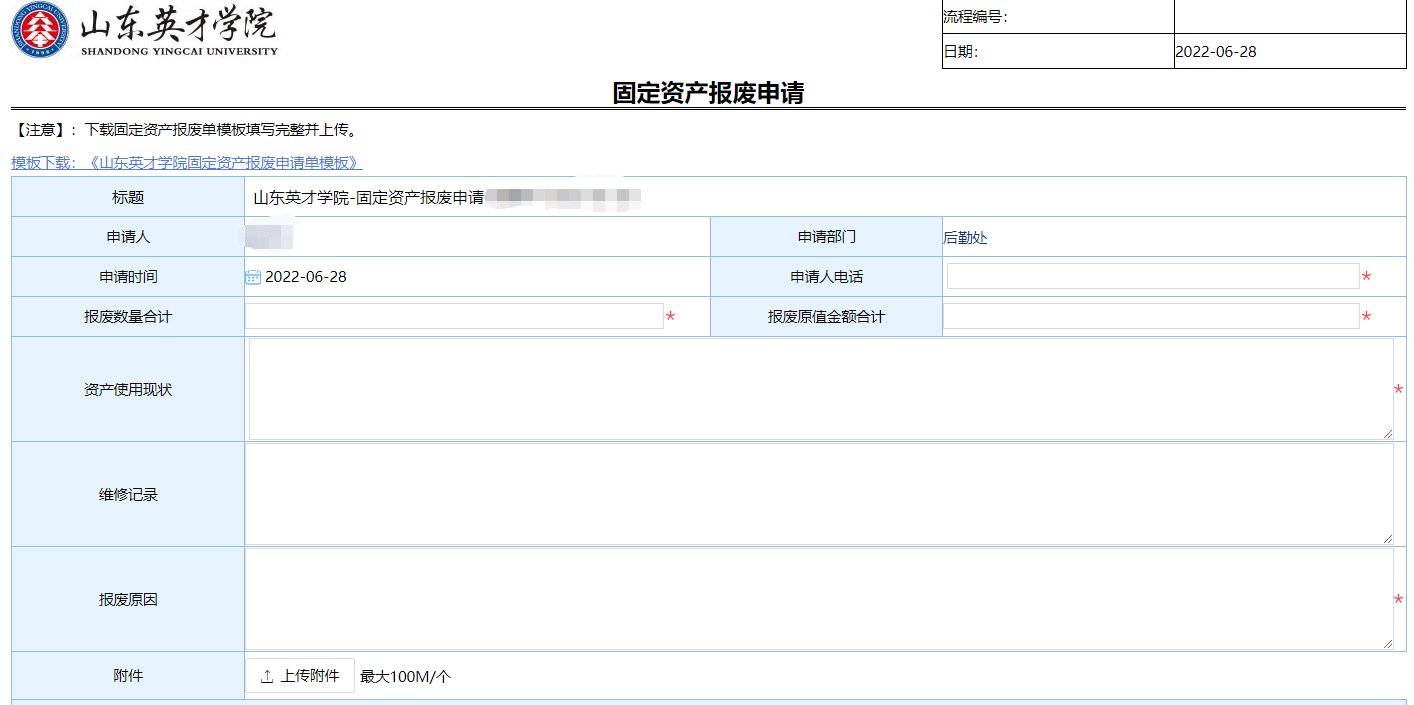Click the 上传附件 upload button
The height and width of the screenshot is (705, 1414).
[x=300, y=676]
